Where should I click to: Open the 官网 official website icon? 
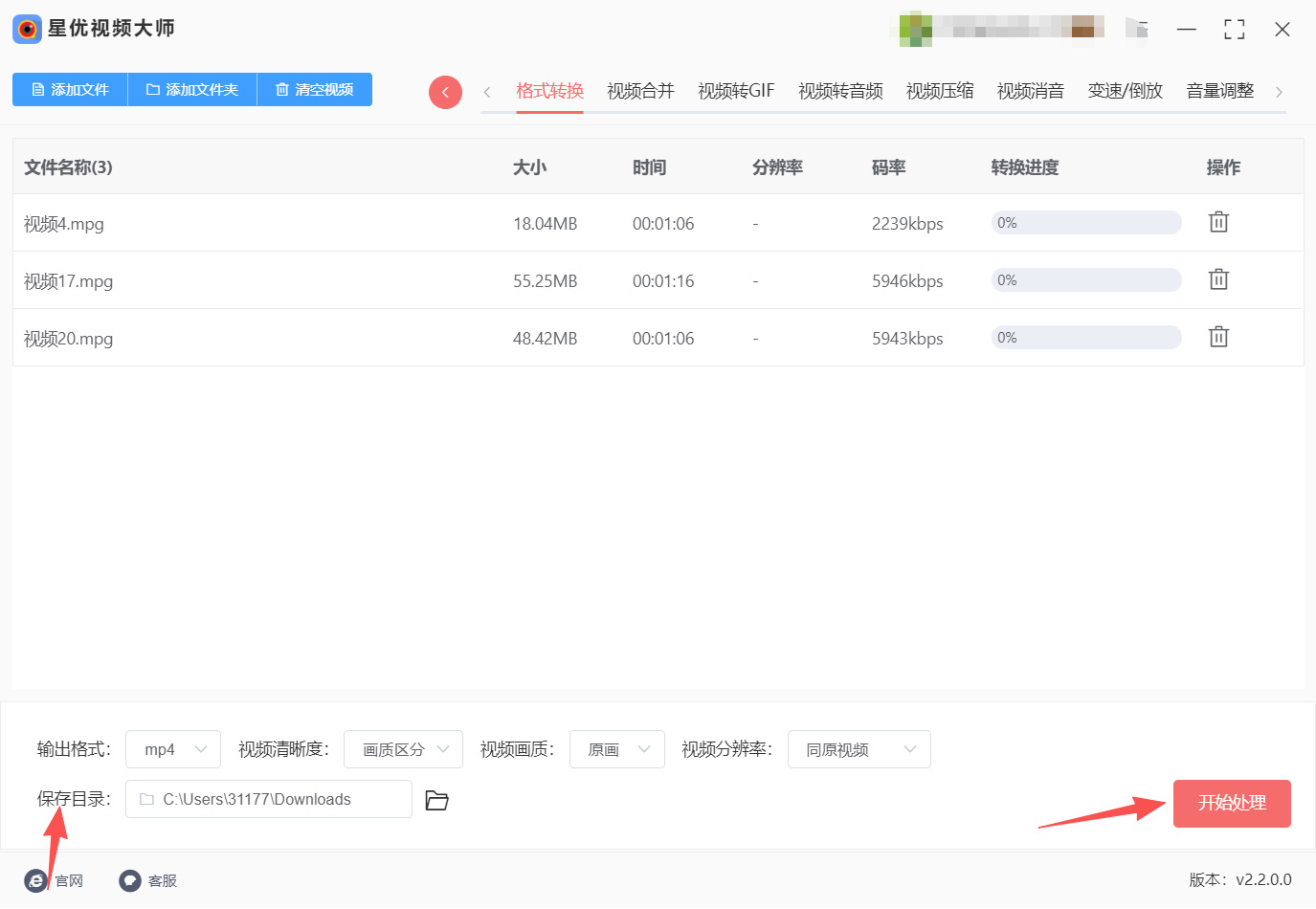coord(36,880)
